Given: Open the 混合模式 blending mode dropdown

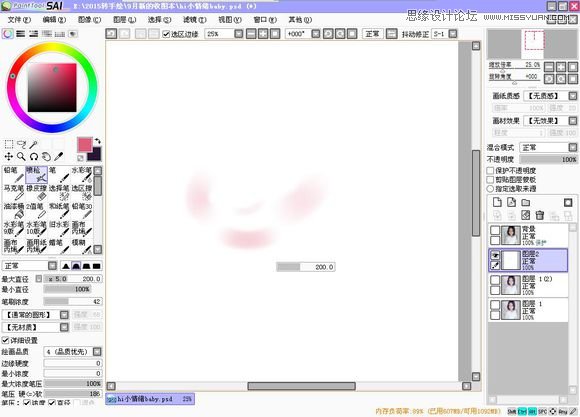Looking at the screenshot, I should pyautogui.click(x=573, y=147).
